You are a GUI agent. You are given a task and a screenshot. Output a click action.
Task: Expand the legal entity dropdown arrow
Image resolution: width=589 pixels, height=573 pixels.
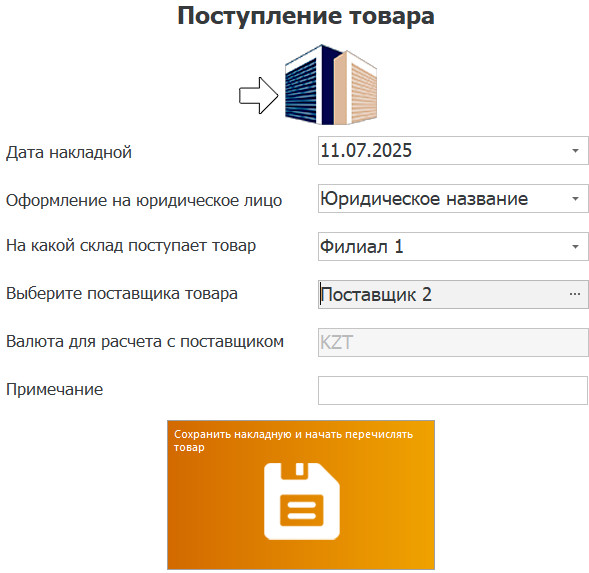pos(575,198)
